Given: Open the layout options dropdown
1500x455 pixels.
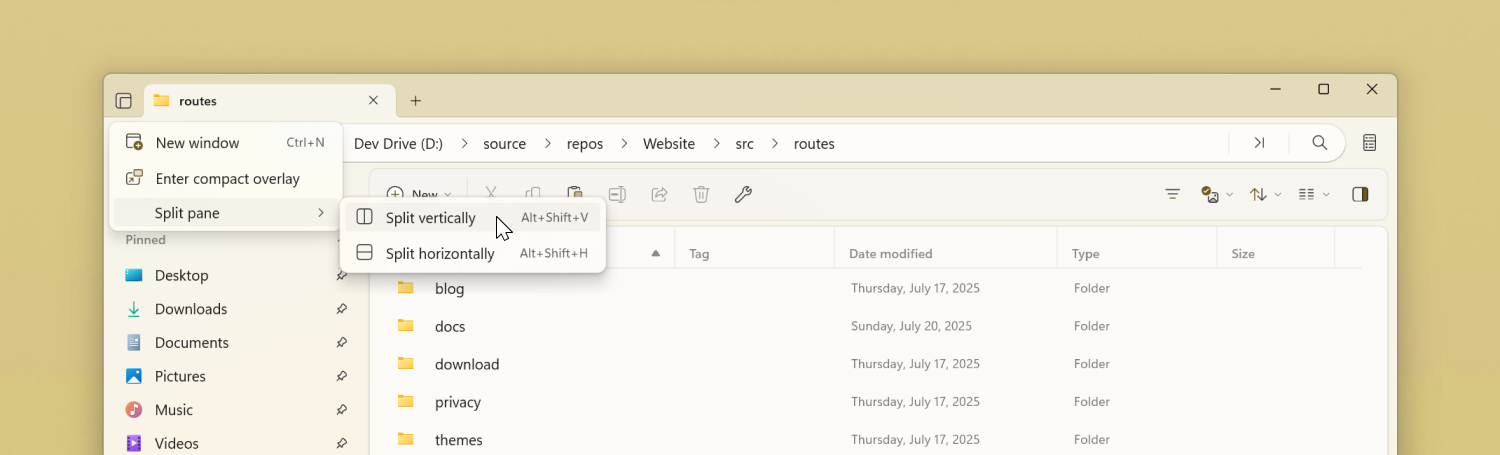Looking at the screenshot, I should 1313,195.
